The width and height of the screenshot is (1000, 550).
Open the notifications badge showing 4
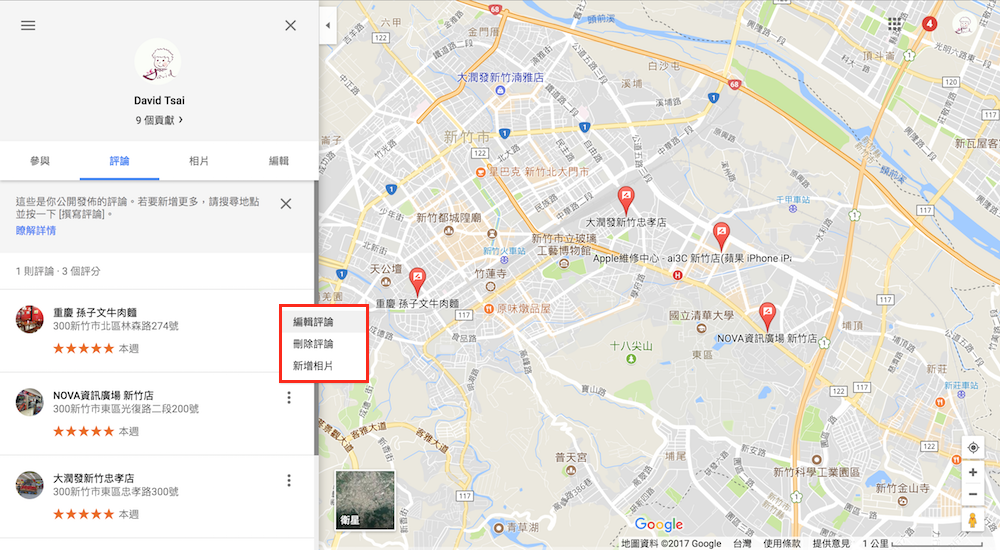pos(929,24)
